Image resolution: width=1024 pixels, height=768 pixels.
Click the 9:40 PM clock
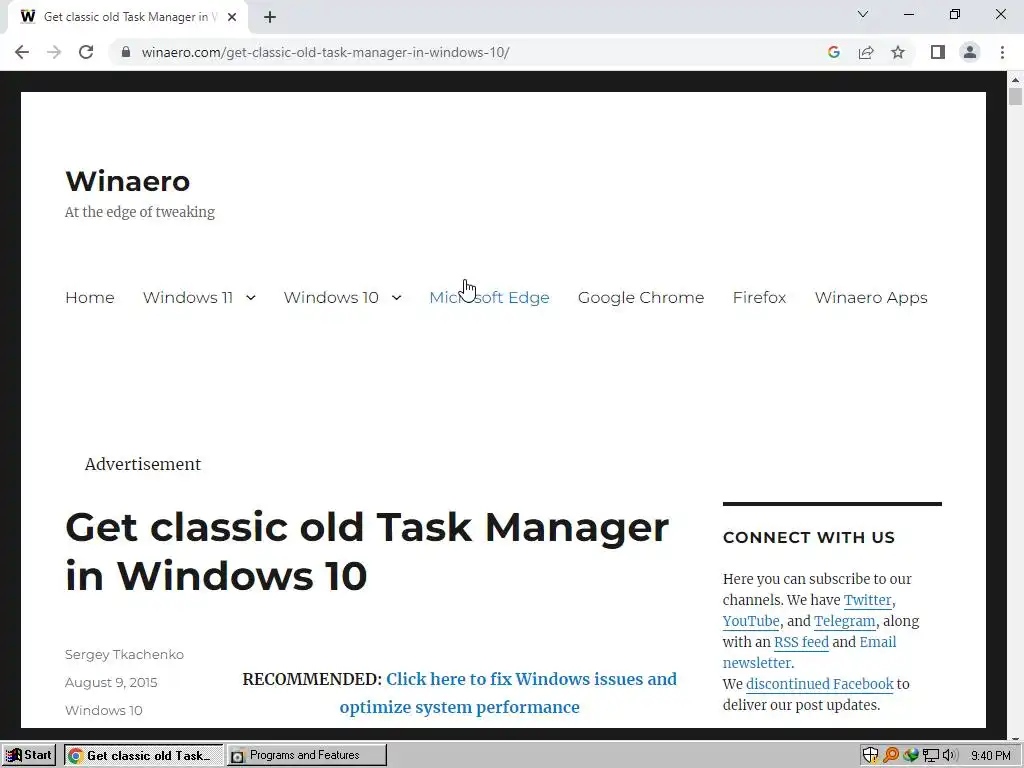990,756
